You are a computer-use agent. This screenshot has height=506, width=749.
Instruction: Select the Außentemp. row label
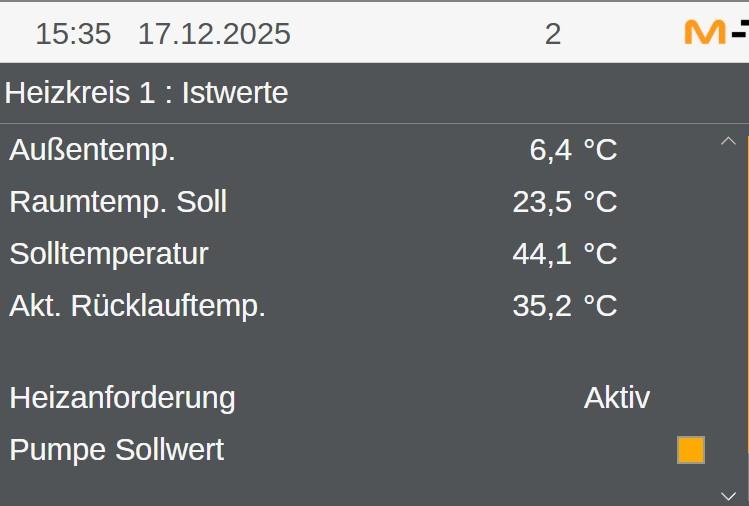click(93, 150)
